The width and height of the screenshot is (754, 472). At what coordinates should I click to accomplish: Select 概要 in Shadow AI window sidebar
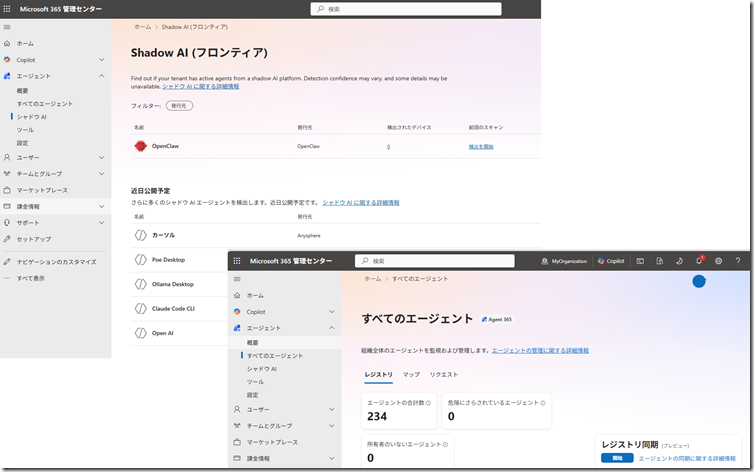[x=23, y=91]
